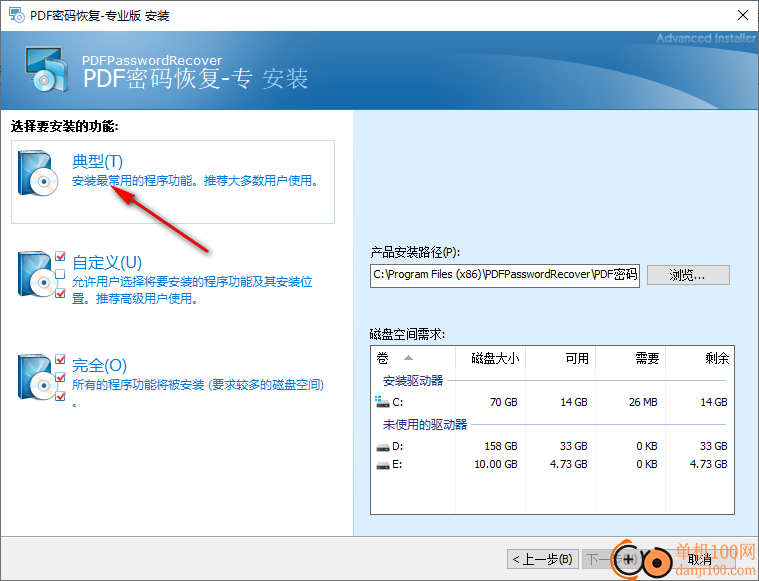Select the Complete (完全) install icon
The image size is (759, 581).
[41, 378]
